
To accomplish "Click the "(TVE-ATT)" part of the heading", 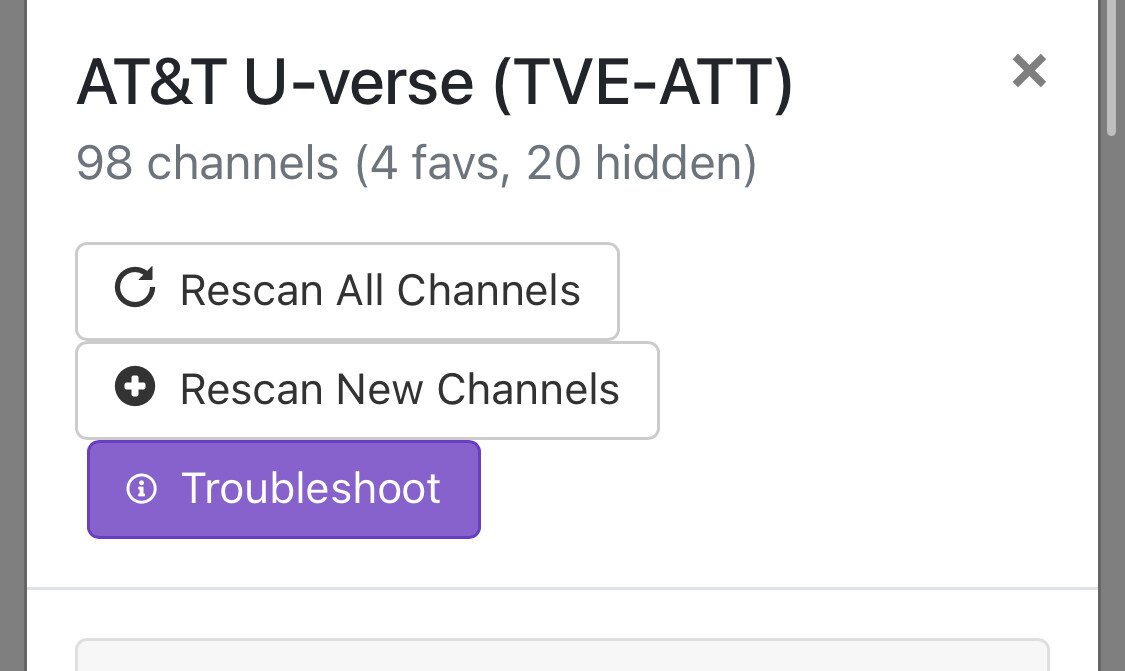I will click(x=643, y=83).
